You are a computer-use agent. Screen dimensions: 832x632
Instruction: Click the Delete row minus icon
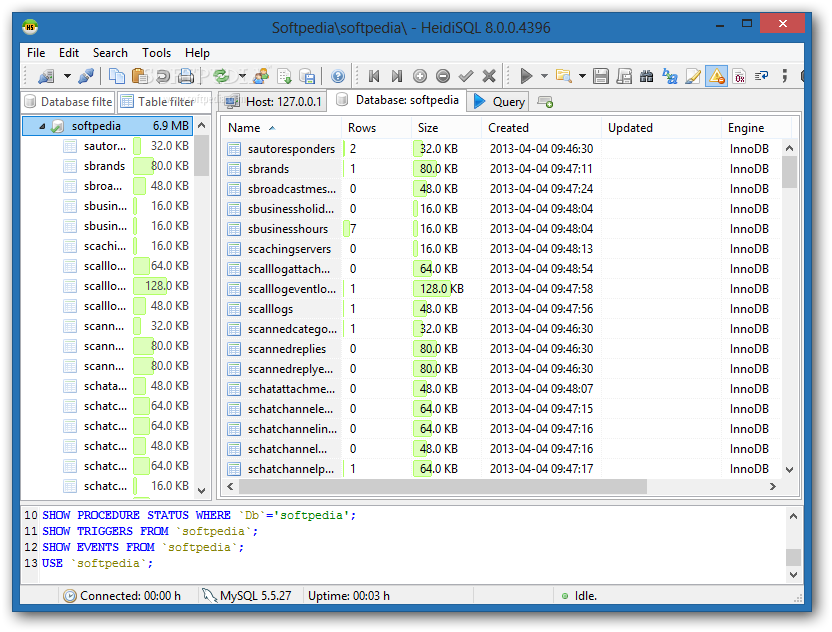[443, 76]
